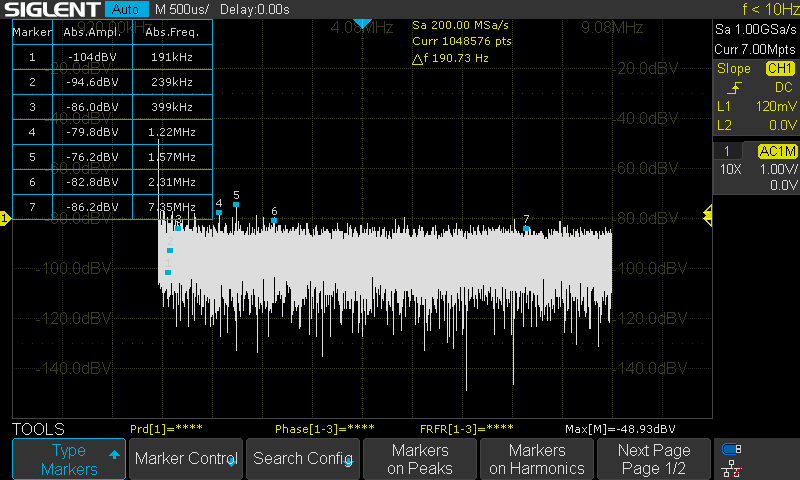Image resolution: width=800 pixels, height=480 pixels.
Task: Open Search Config submenu
Action: 303,459
